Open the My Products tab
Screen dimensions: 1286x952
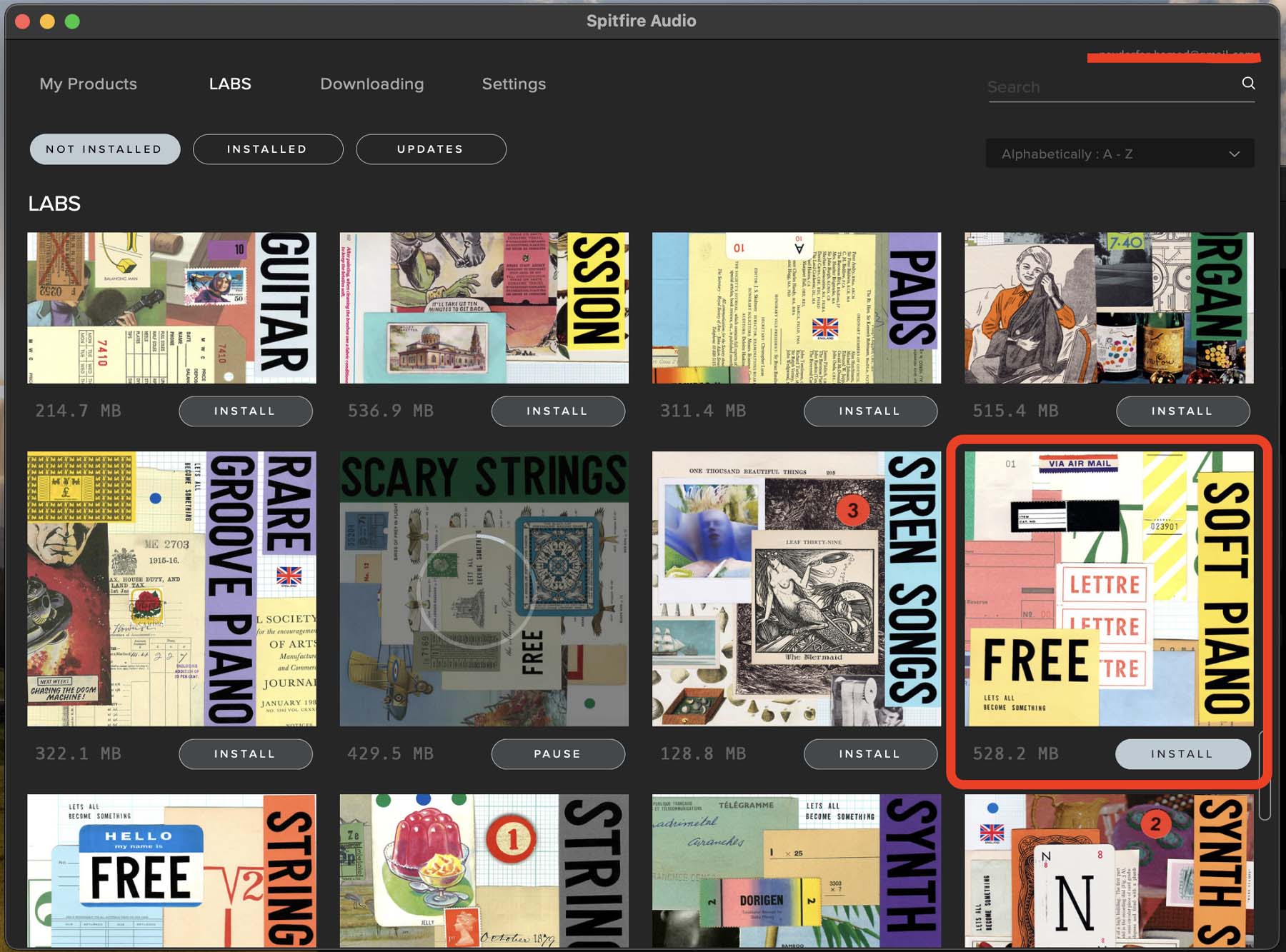tap(88, 84)
